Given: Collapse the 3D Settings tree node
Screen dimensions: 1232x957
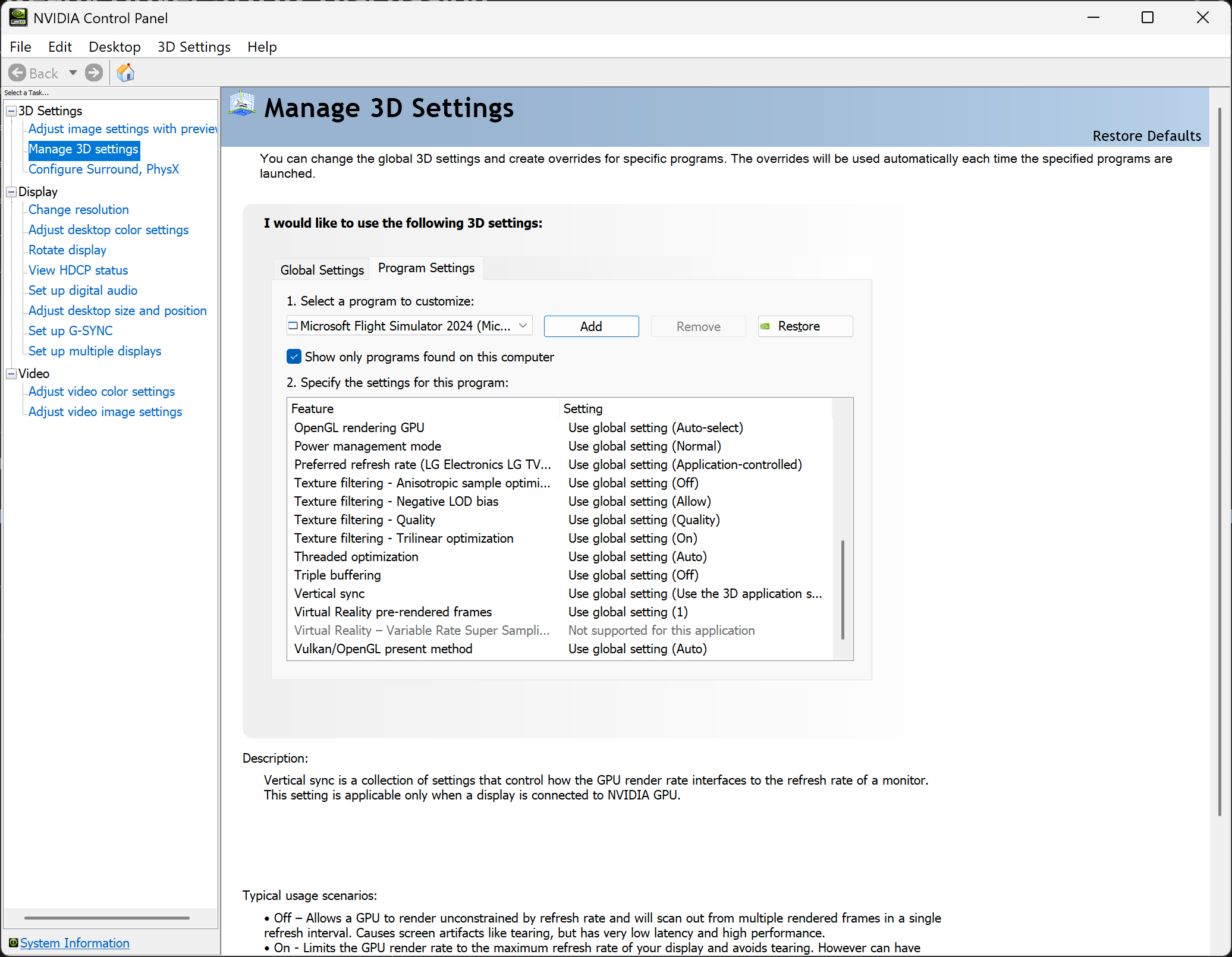Looking at the screenshot, I should point(11,111).
